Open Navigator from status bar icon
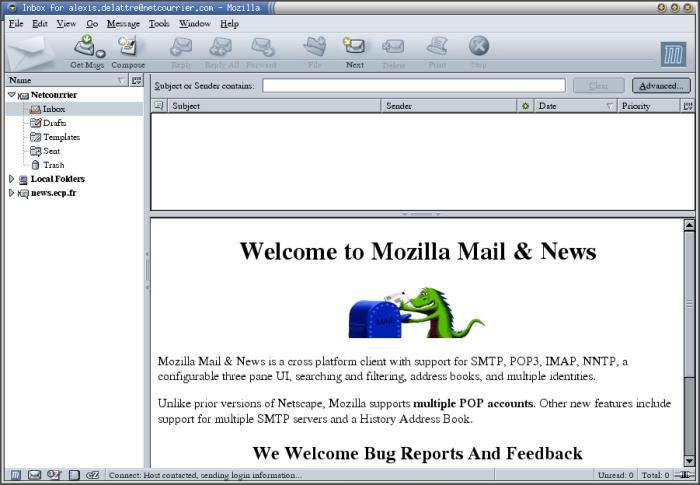This screenshot has height=485, width=700. (16, 475)
